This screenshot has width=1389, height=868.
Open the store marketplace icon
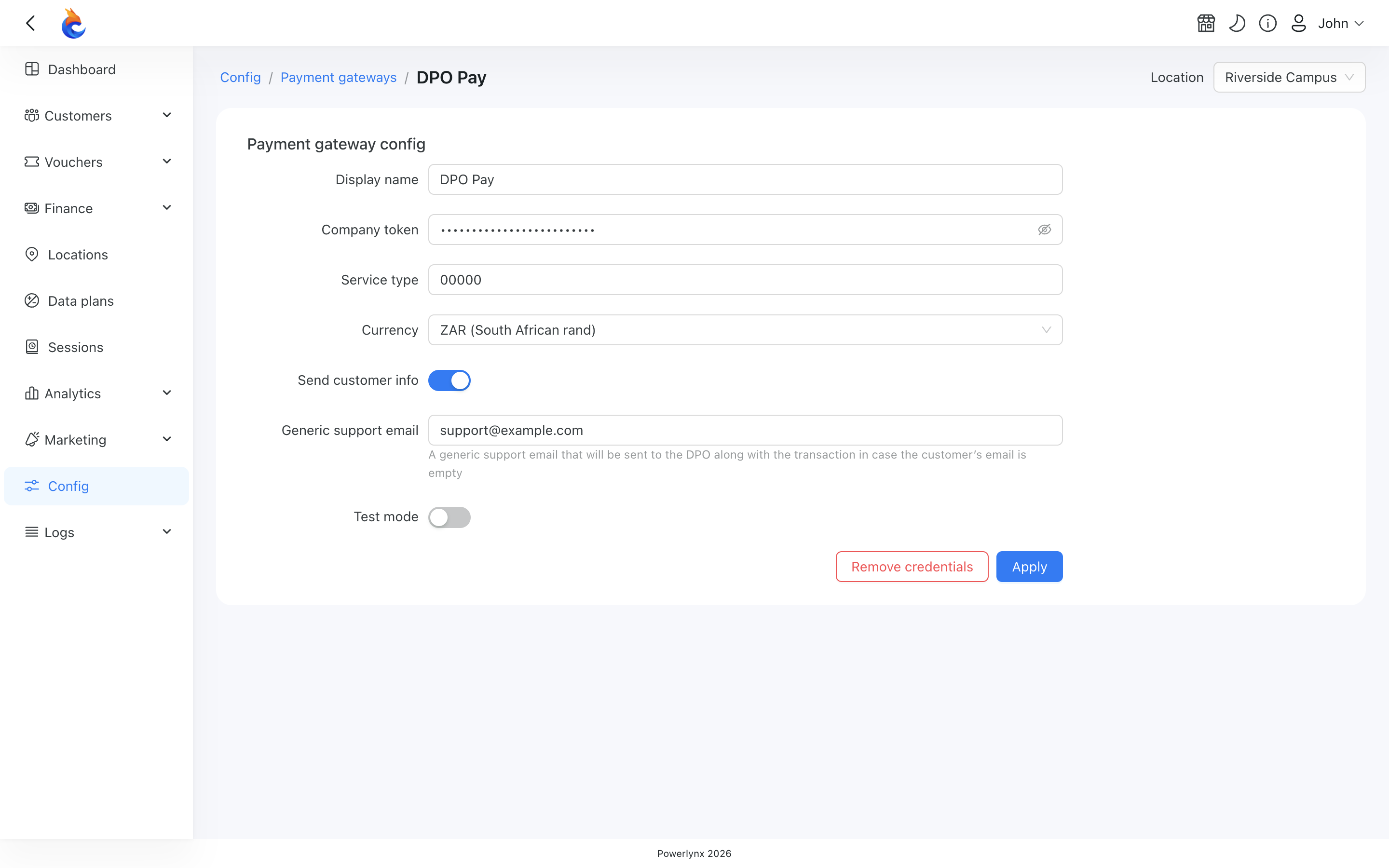(1206, 24)
